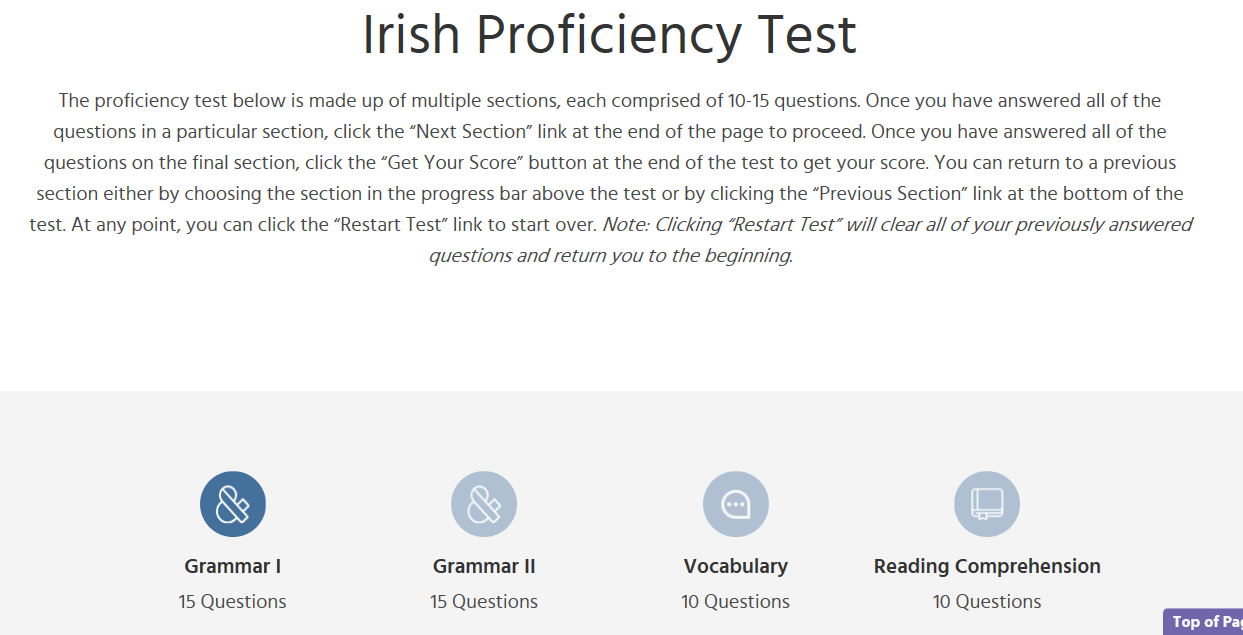Switch to the Reading Comprehension section

click(987, 503)
